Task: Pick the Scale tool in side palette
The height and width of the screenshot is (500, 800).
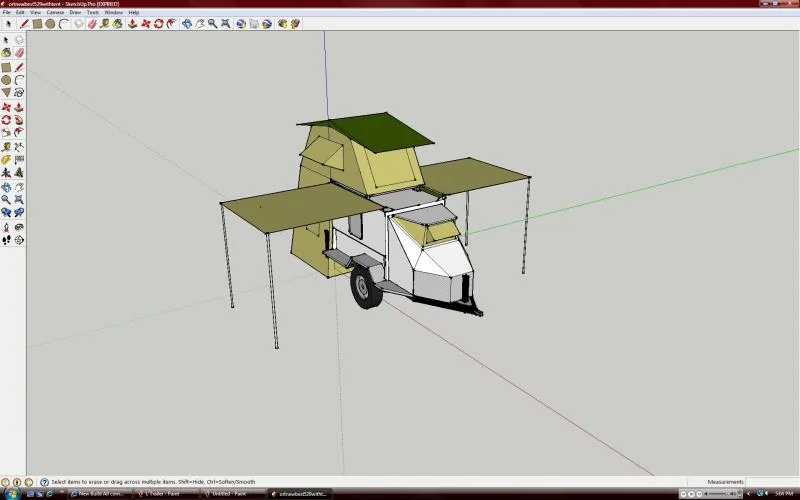Action: (6, 133)
